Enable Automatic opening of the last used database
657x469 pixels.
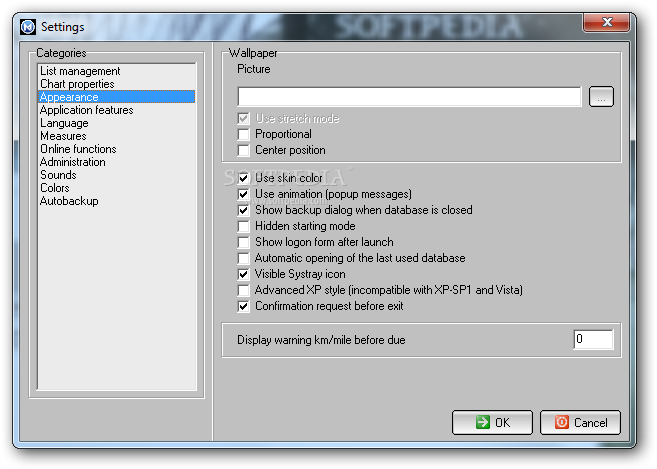coord(243,258)
